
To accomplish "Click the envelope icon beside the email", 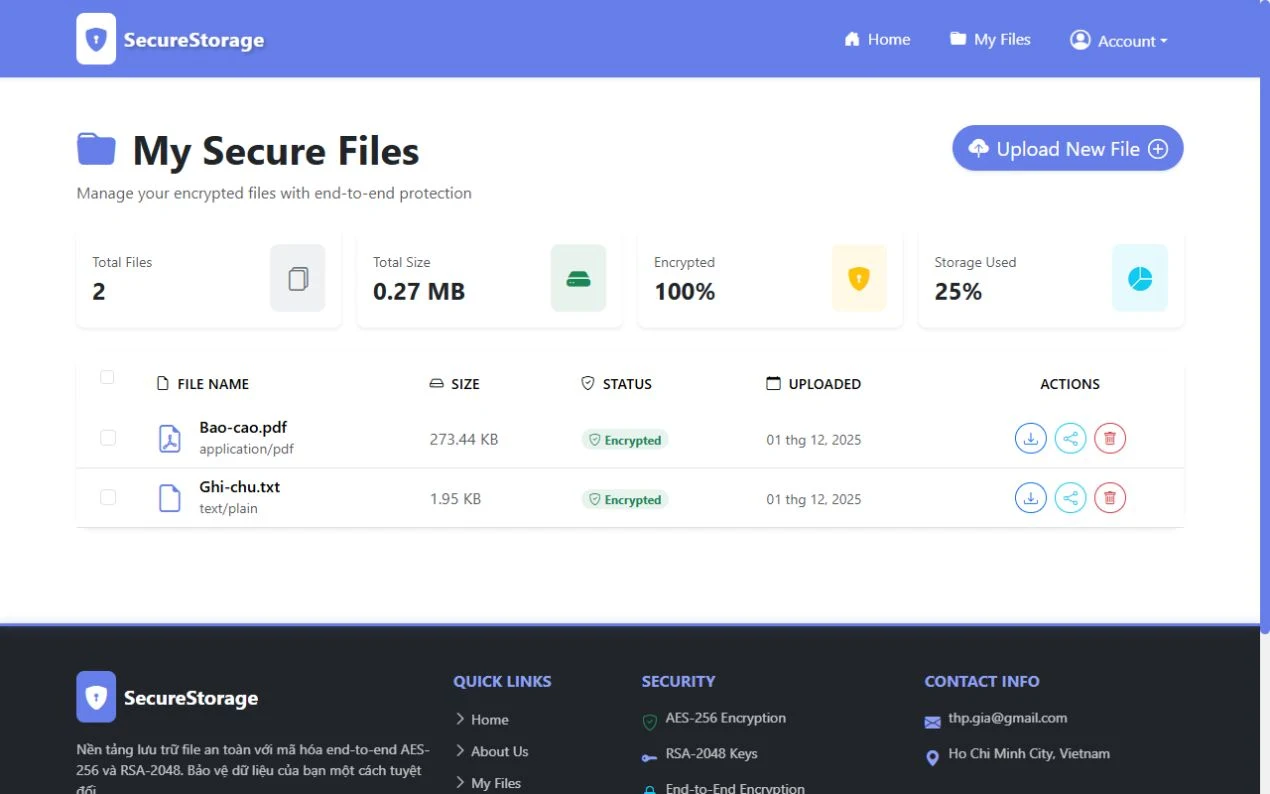I will (x=932, y=722).
